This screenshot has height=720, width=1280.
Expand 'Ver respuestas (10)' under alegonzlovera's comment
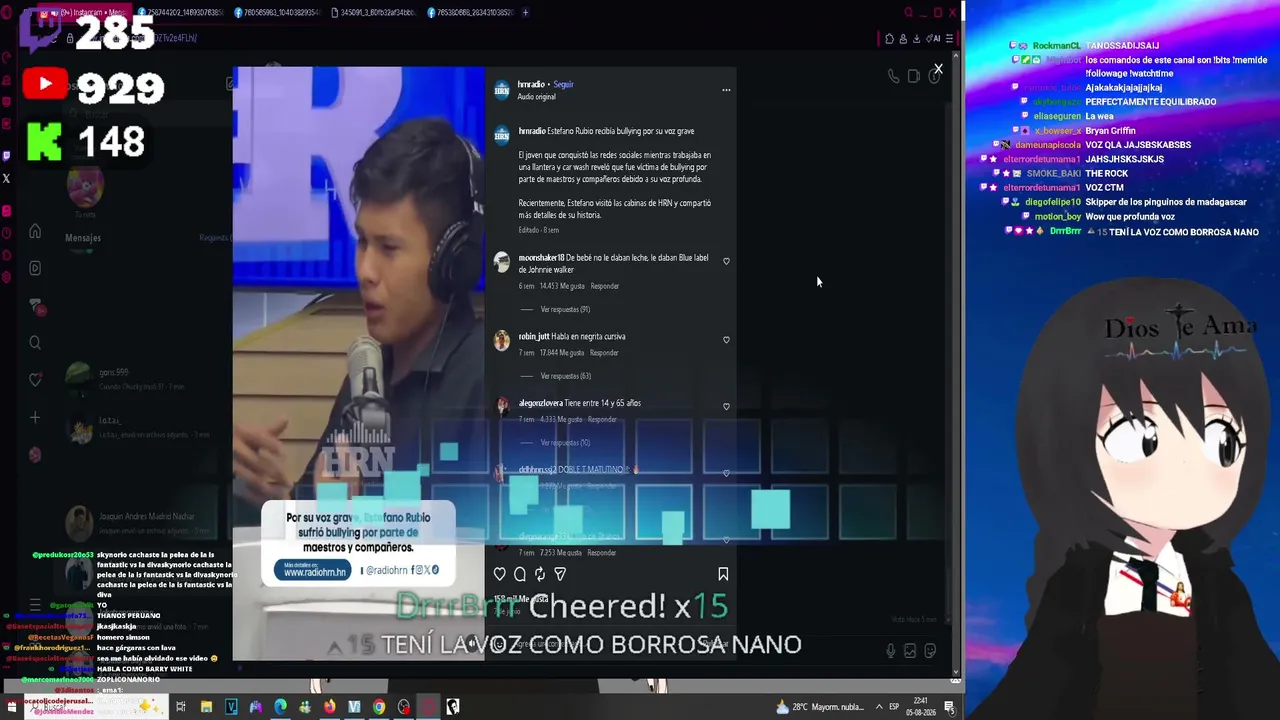coord(565,443)
